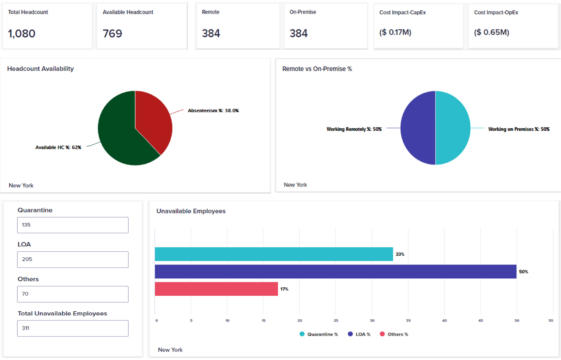The height and width of the screenshot is (360, 561).
Task: Click the Cost Impact OpEx value ($ 0.65M)
Action: 491,33
